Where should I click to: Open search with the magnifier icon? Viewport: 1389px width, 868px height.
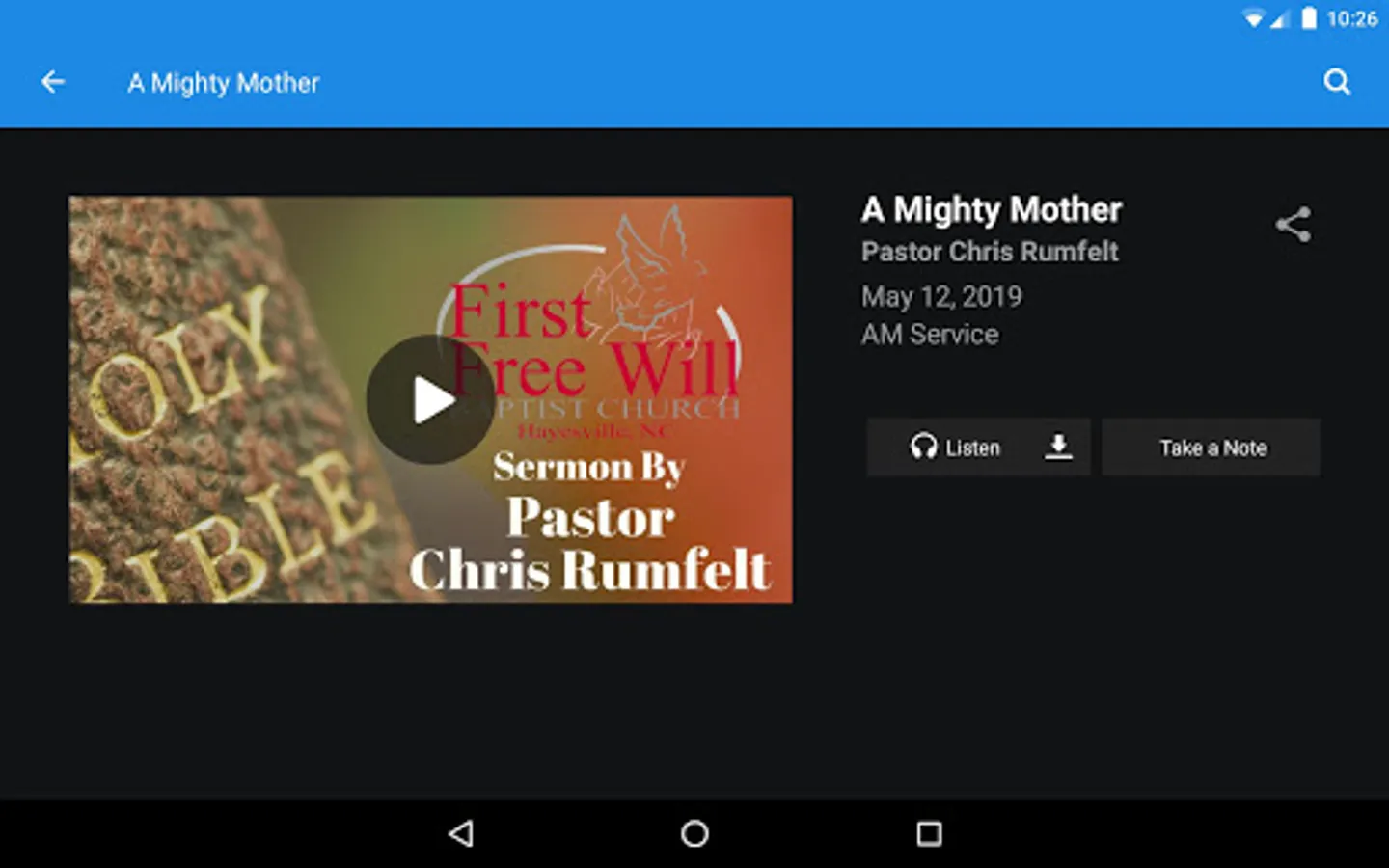(x=1337, y=82)
